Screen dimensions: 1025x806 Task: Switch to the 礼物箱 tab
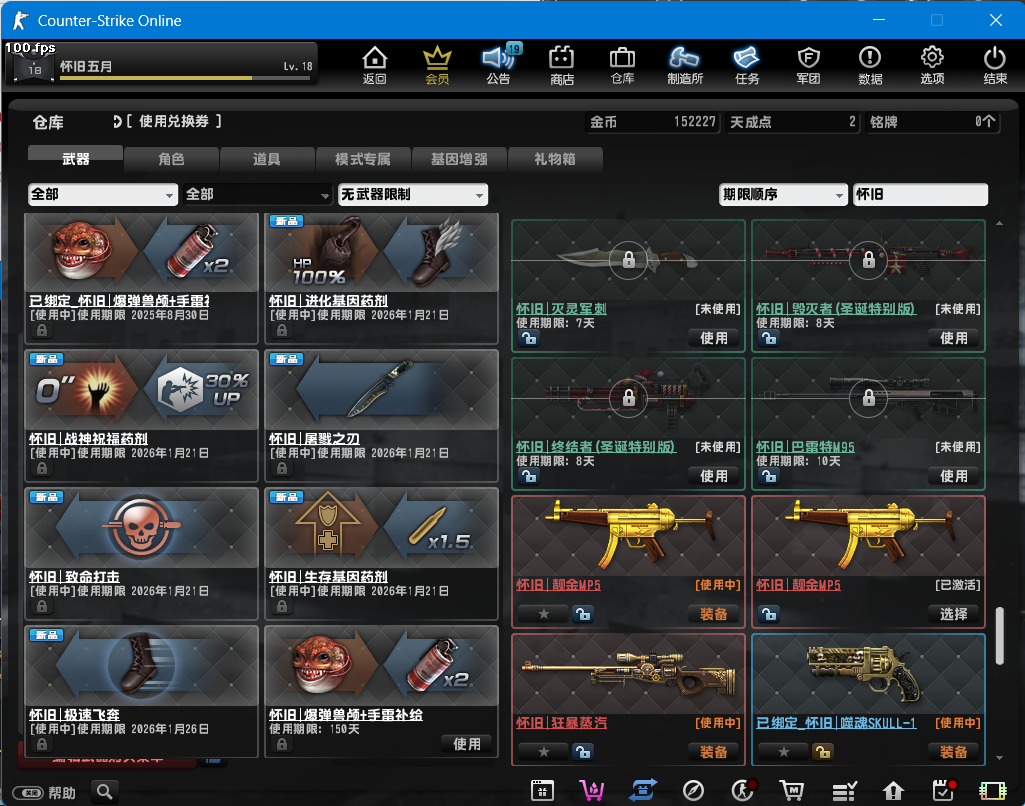(555, 158)
